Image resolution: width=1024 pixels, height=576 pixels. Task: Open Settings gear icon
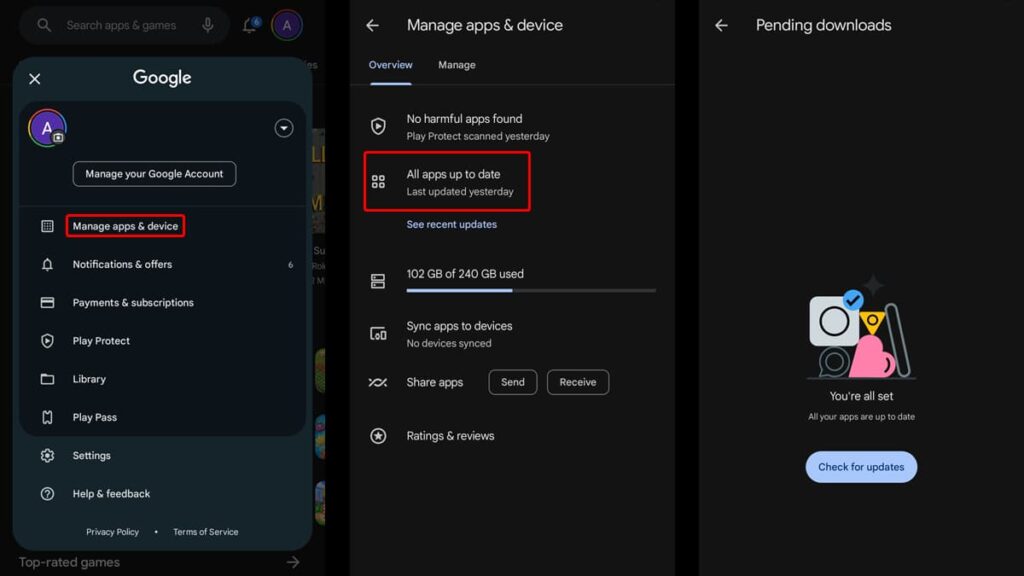point(47,456)
